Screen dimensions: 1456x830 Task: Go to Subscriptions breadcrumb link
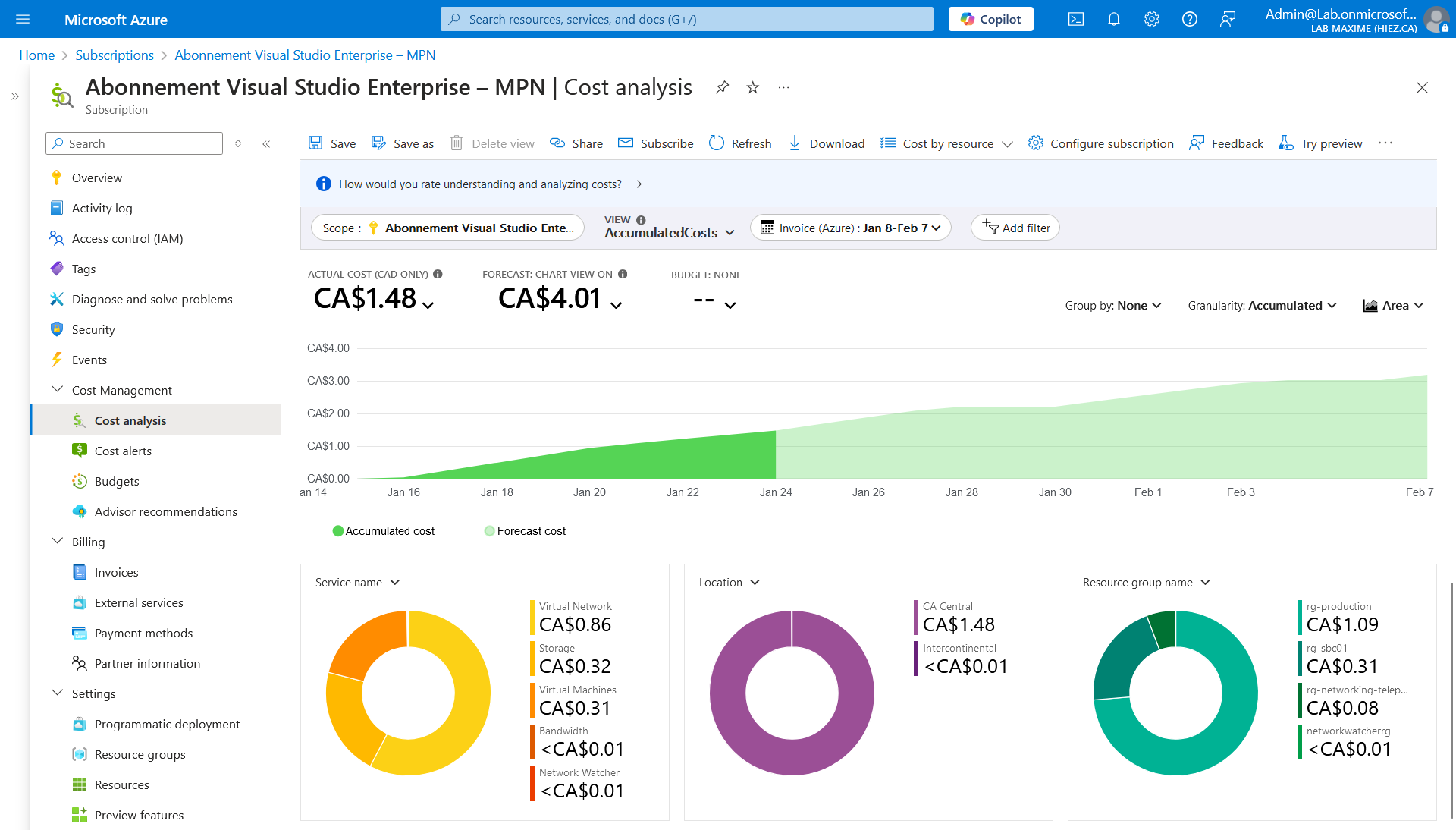click(x=115, y=55)
